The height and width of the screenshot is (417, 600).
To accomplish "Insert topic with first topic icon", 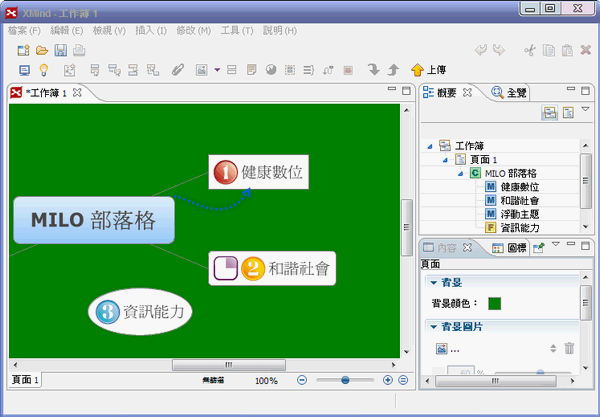I will pos(95,70).
